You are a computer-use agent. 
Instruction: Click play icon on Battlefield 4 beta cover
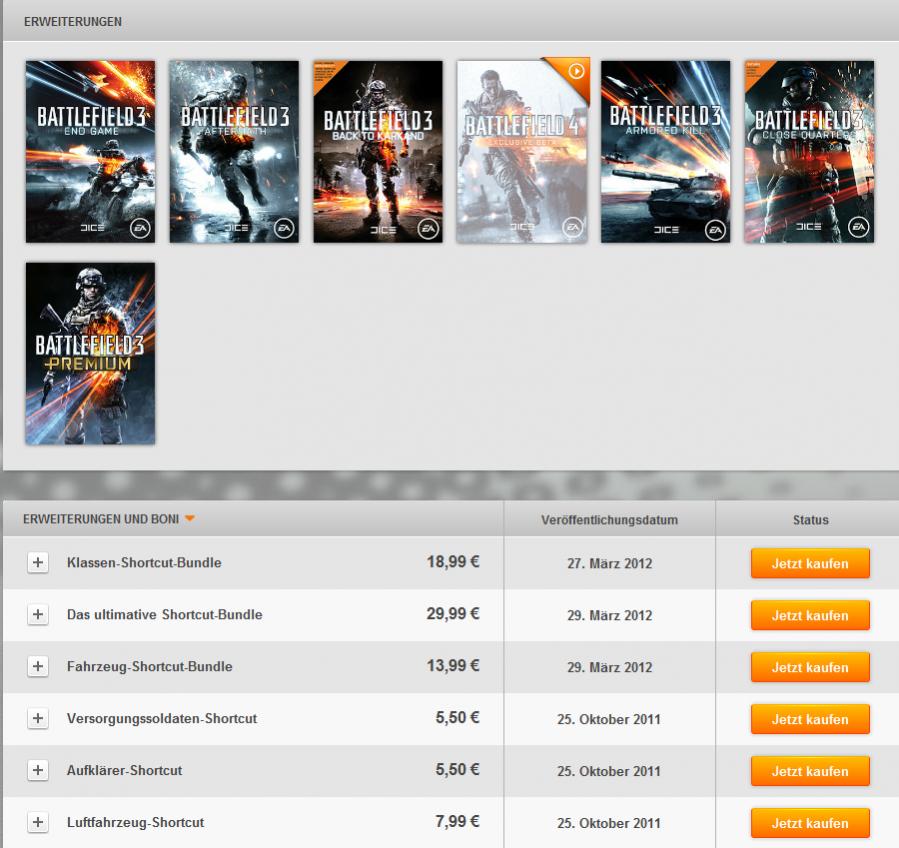tap(576, 71)
